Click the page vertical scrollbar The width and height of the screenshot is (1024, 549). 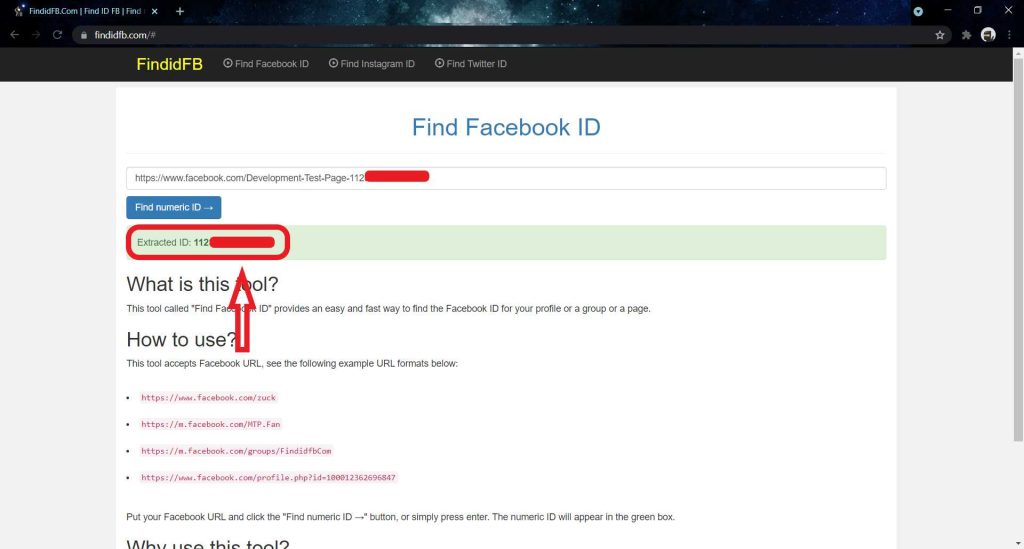[x=1018, y=251]
